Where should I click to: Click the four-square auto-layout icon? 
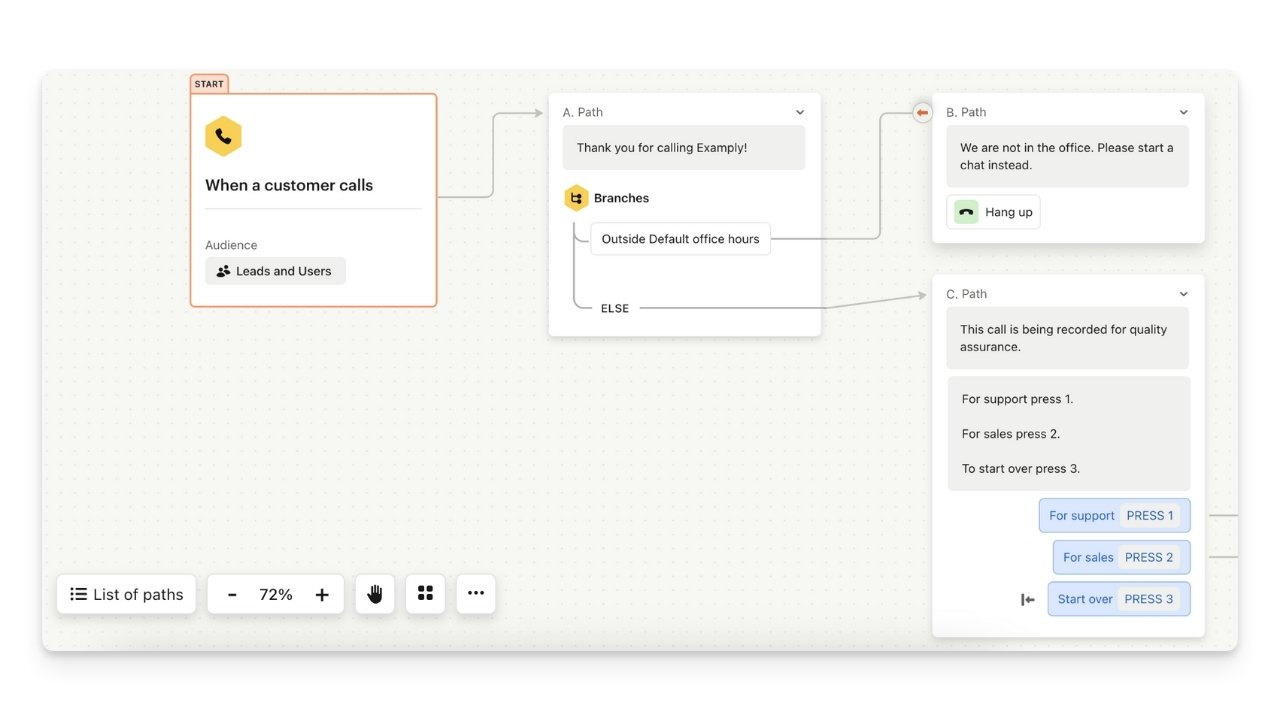point(425,594)
